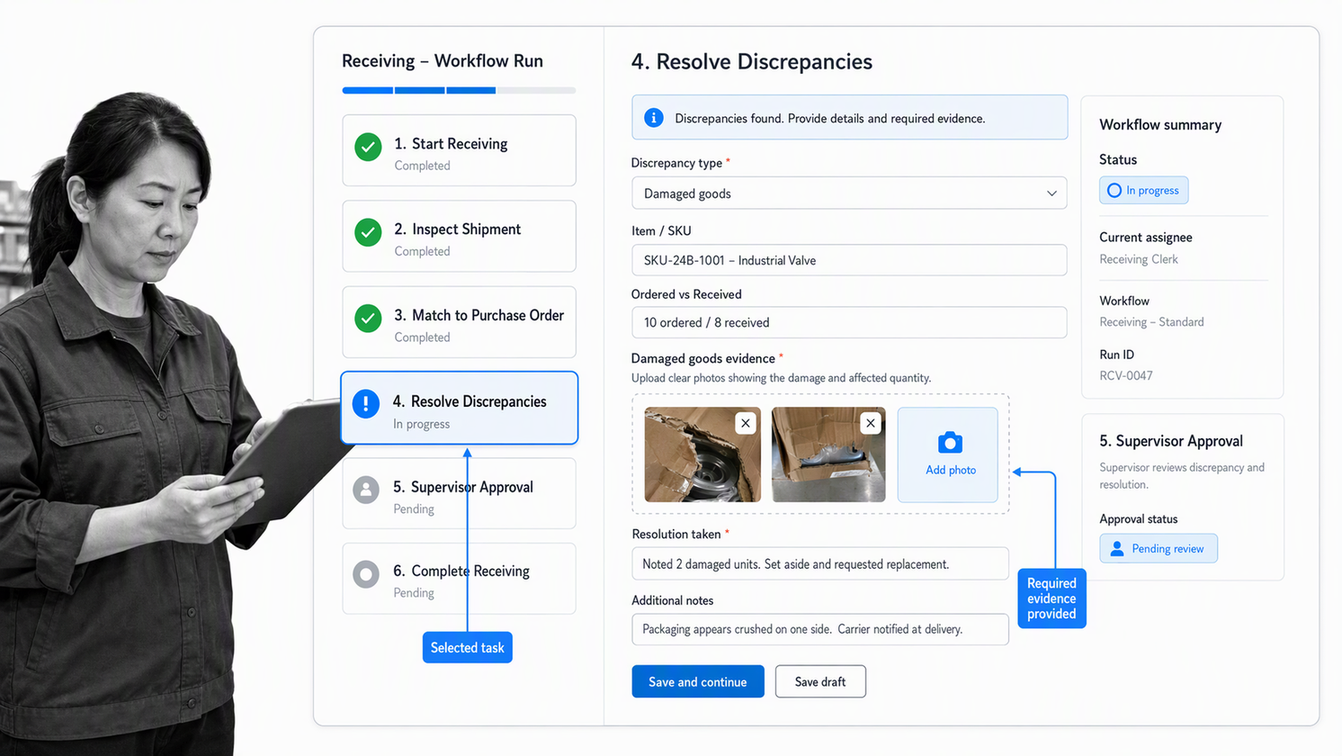Click the Save draft button
This screenshot has height=756, width=1342.
820,681
